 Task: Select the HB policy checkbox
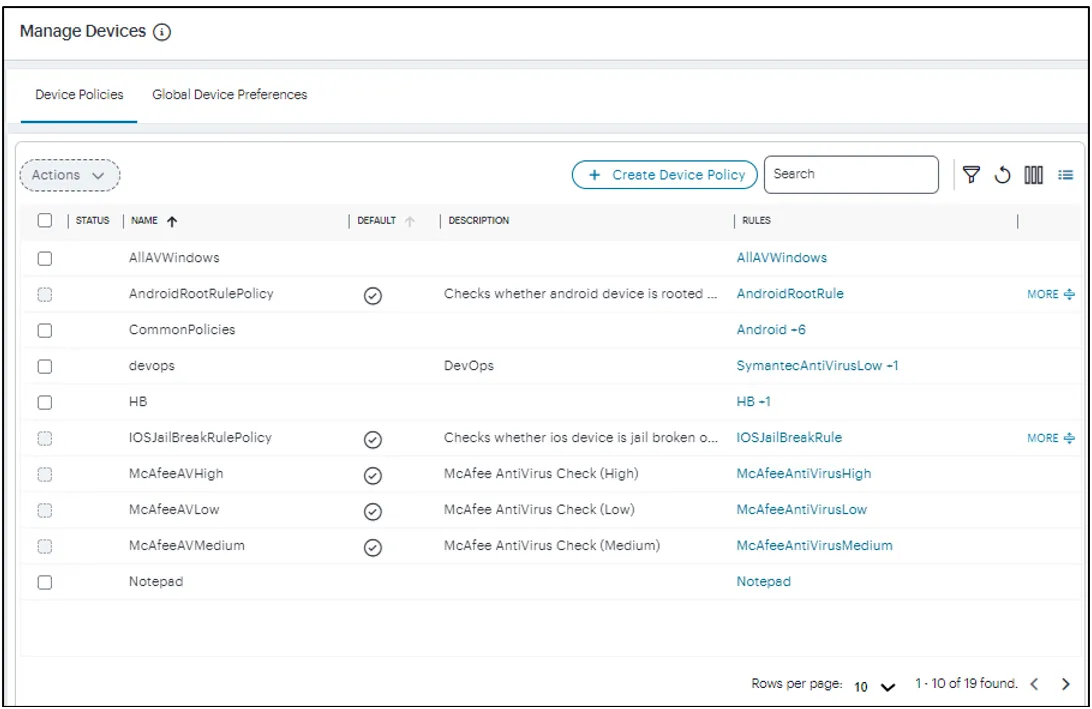pos(45,403)
